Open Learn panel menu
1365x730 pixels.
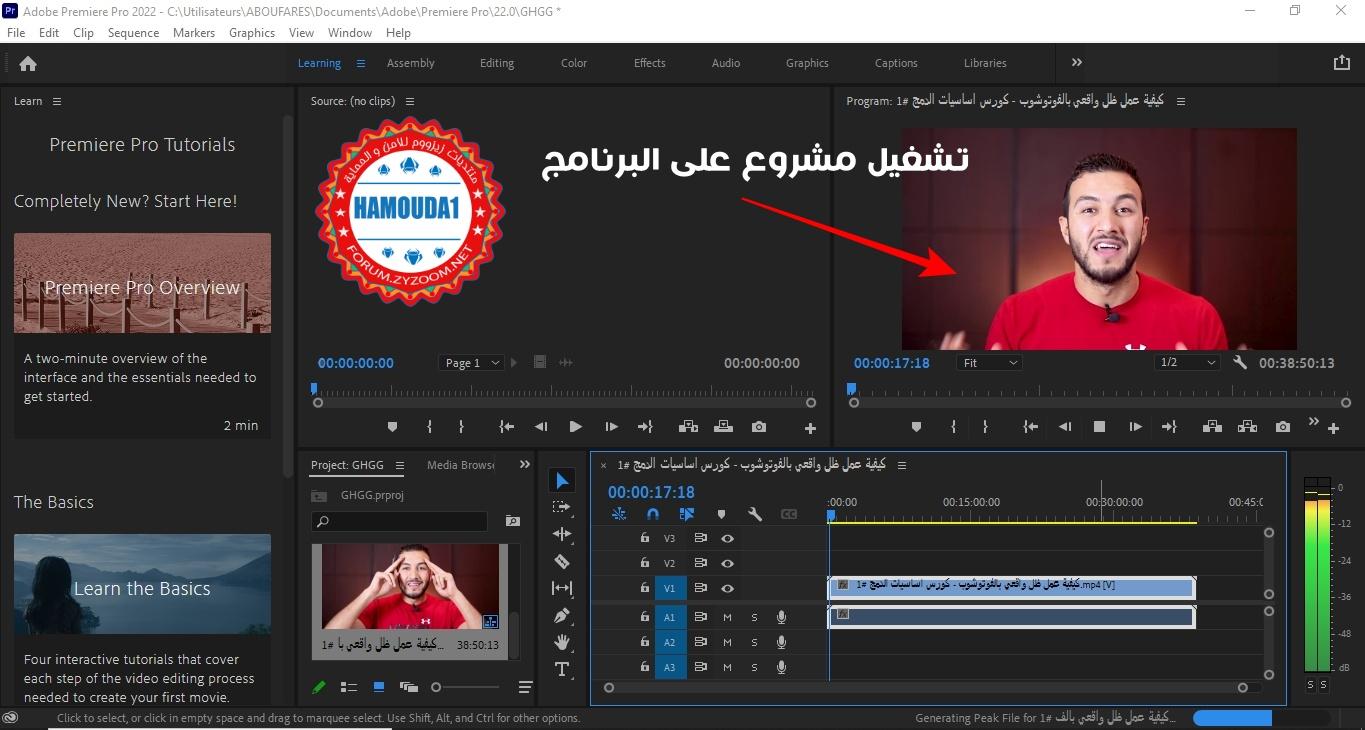(57, 101)
